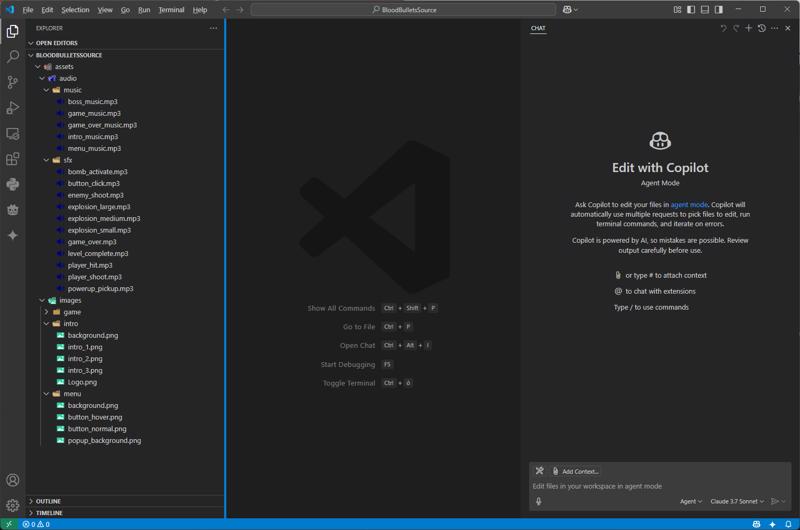Image resolution: width=800 pixels, height=530 pixels.
Task: Open notifications bell in status bar
Action: coord(788,524)
